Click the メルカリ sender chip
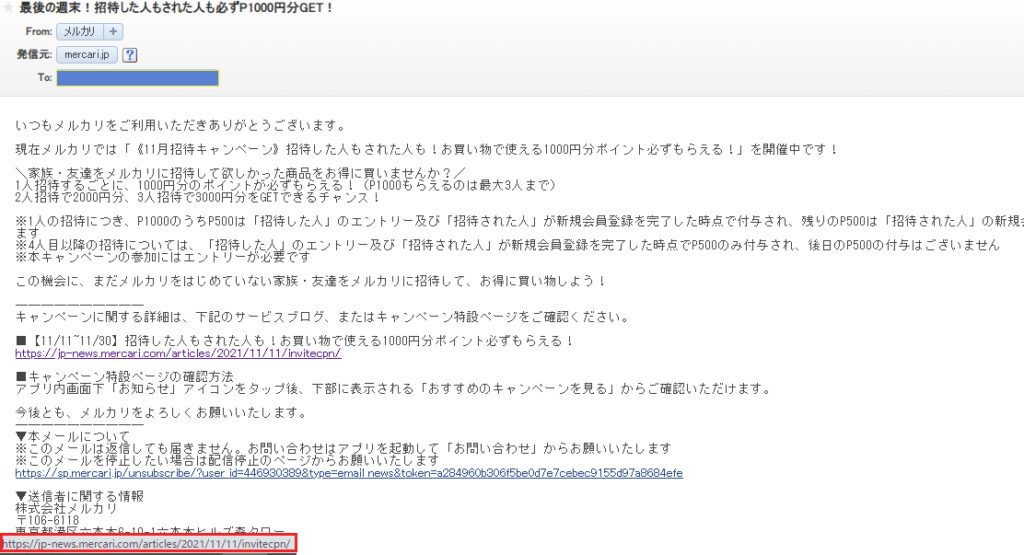Viewport: 1024px width, 555px height. pos(80,31)
